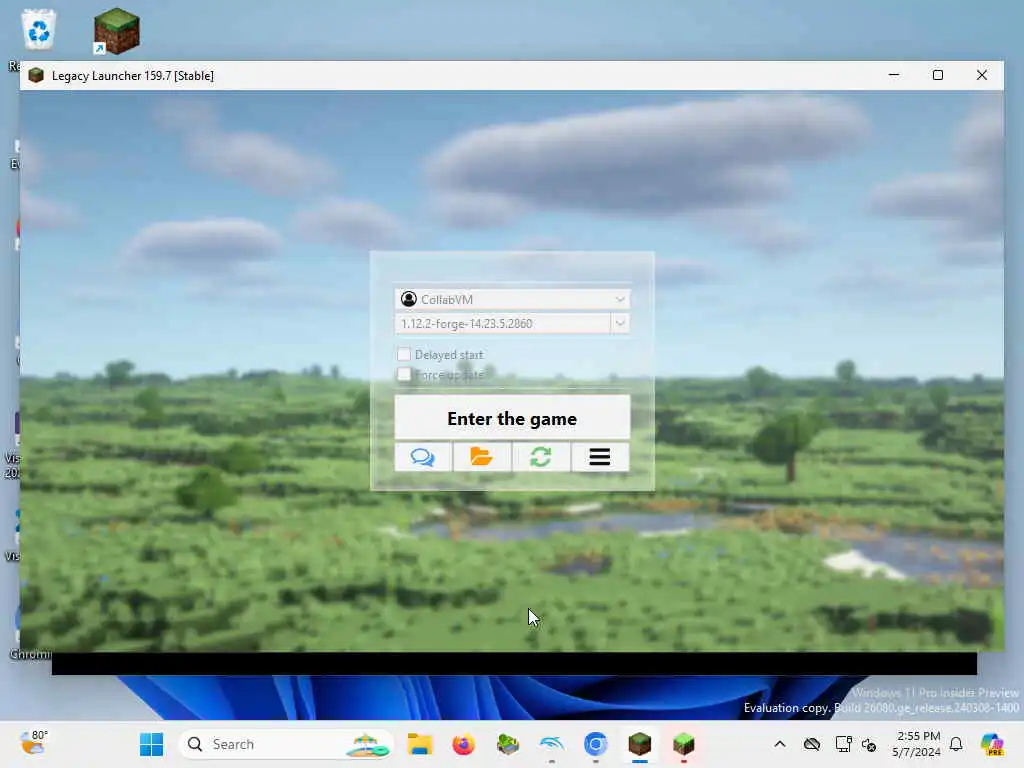Open the weather widget showing 80°

[x=34, y=743]
